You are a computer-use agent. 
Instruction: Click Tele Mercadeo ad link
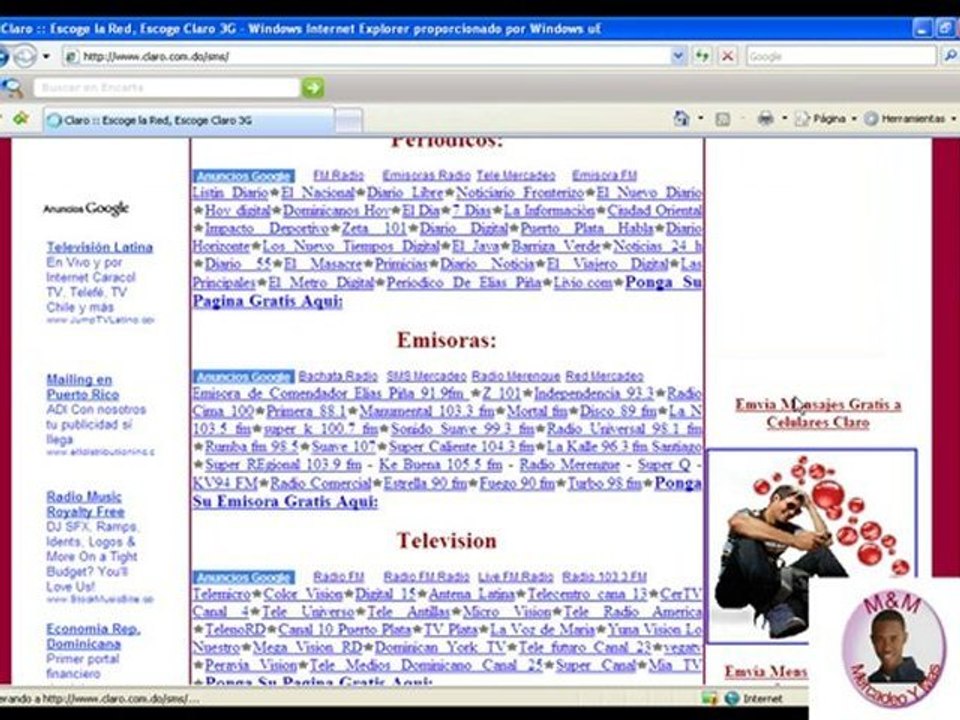point(516,176)
